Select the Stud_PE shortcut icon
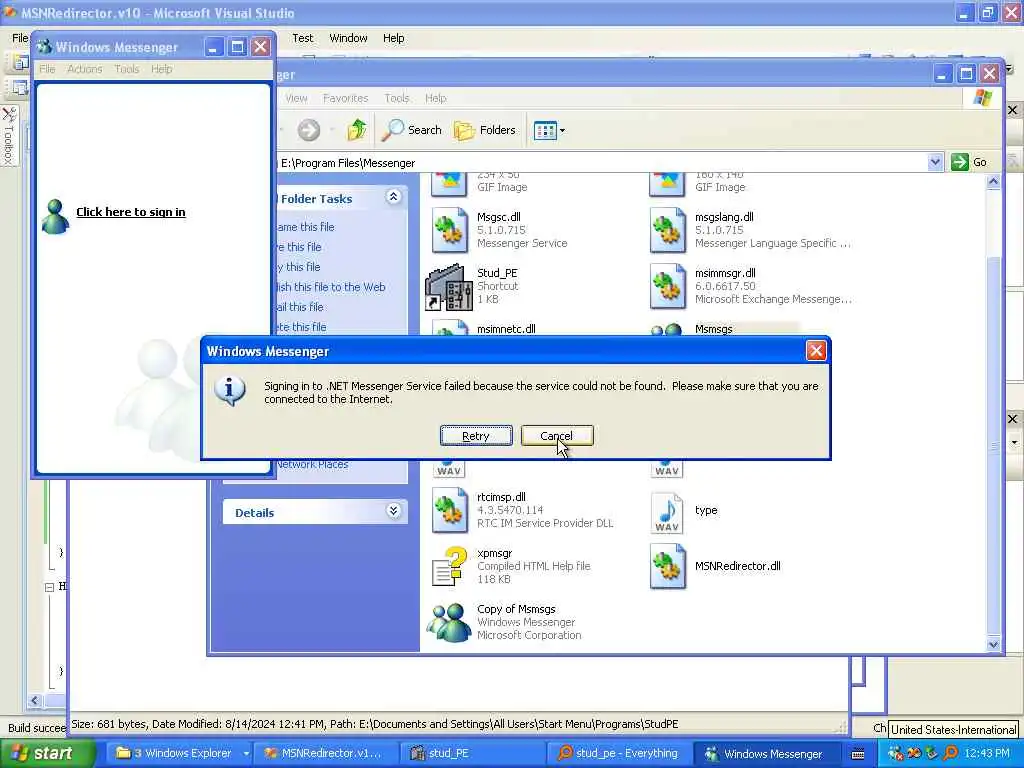This screenshot has height=768, width=1024. point(449,287)
